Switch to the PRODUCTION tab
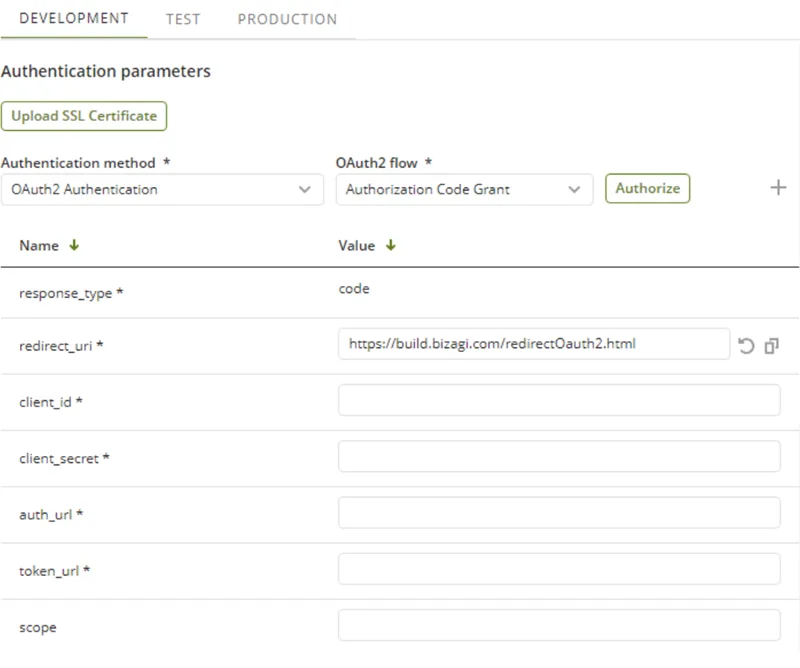 pyautogui.click(x=287, y=19)
